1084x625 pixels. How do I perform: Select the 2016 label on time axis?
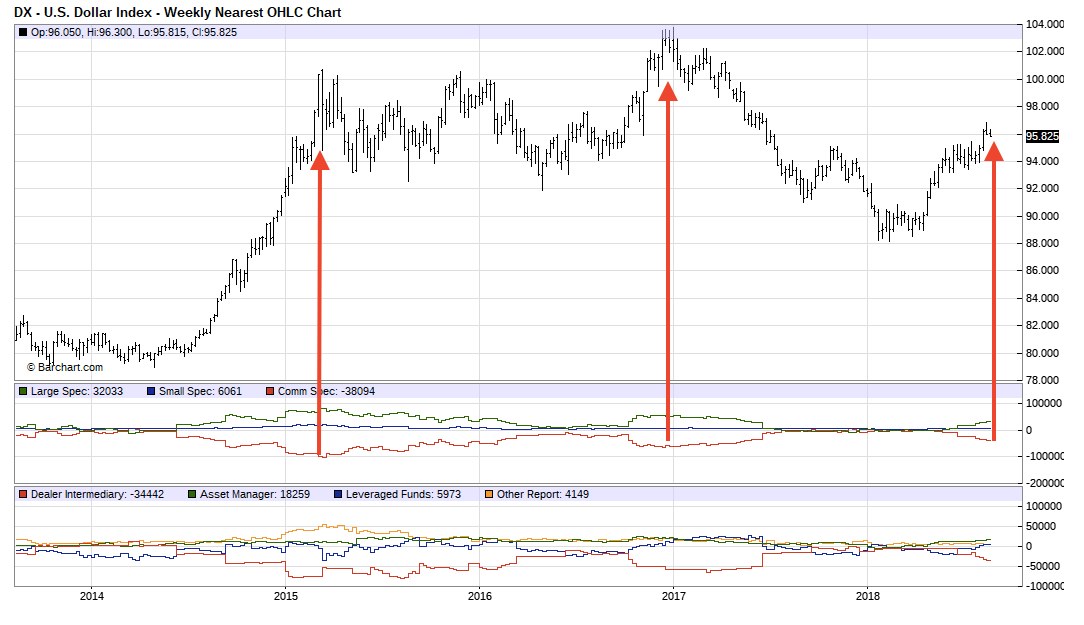[480, 598]
